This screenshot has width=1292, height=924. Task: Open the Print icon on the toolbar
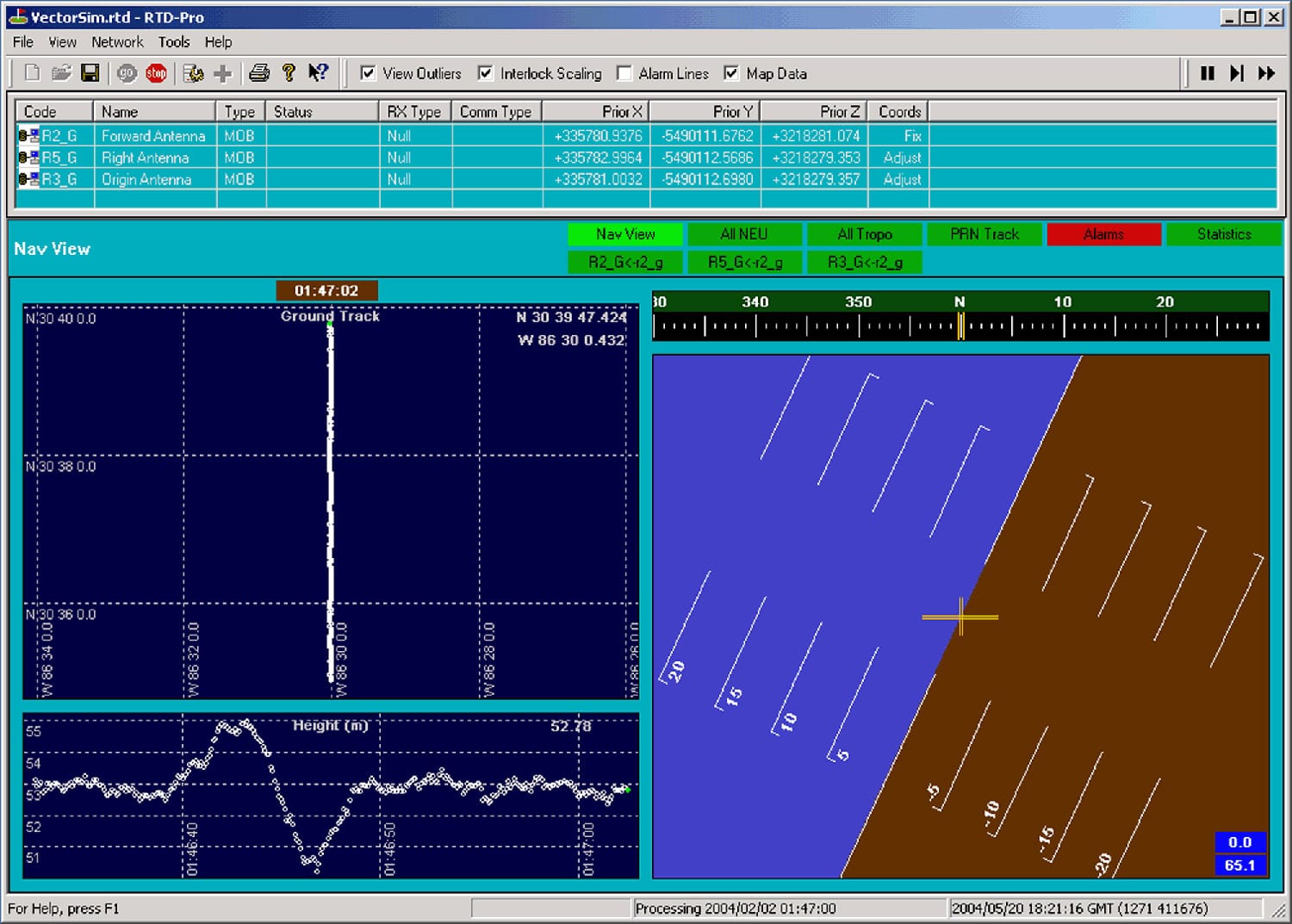click(x=258, y=73)
